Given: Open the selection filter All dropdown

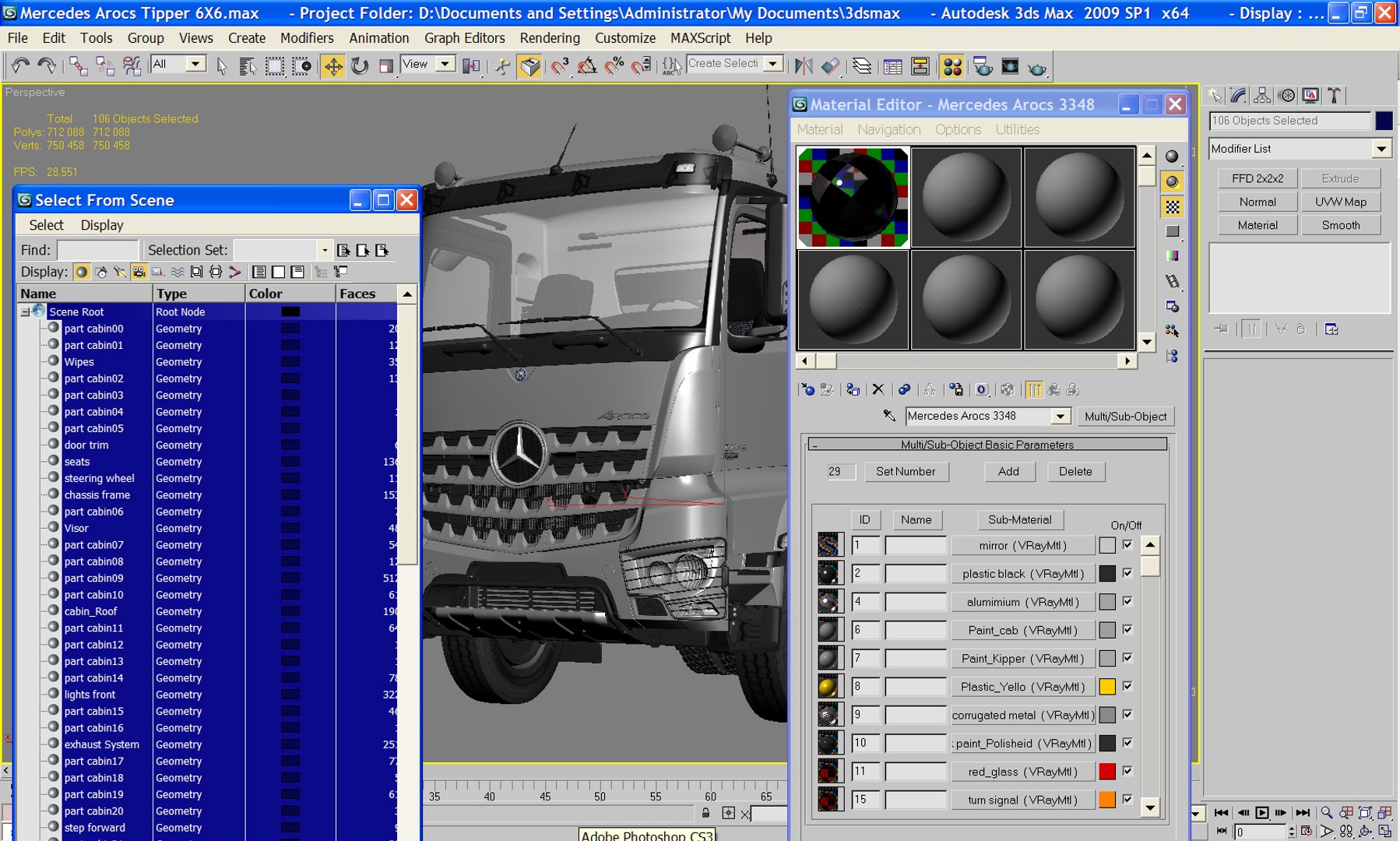Looking at the screenshot, I should click(x=195, y=64).
